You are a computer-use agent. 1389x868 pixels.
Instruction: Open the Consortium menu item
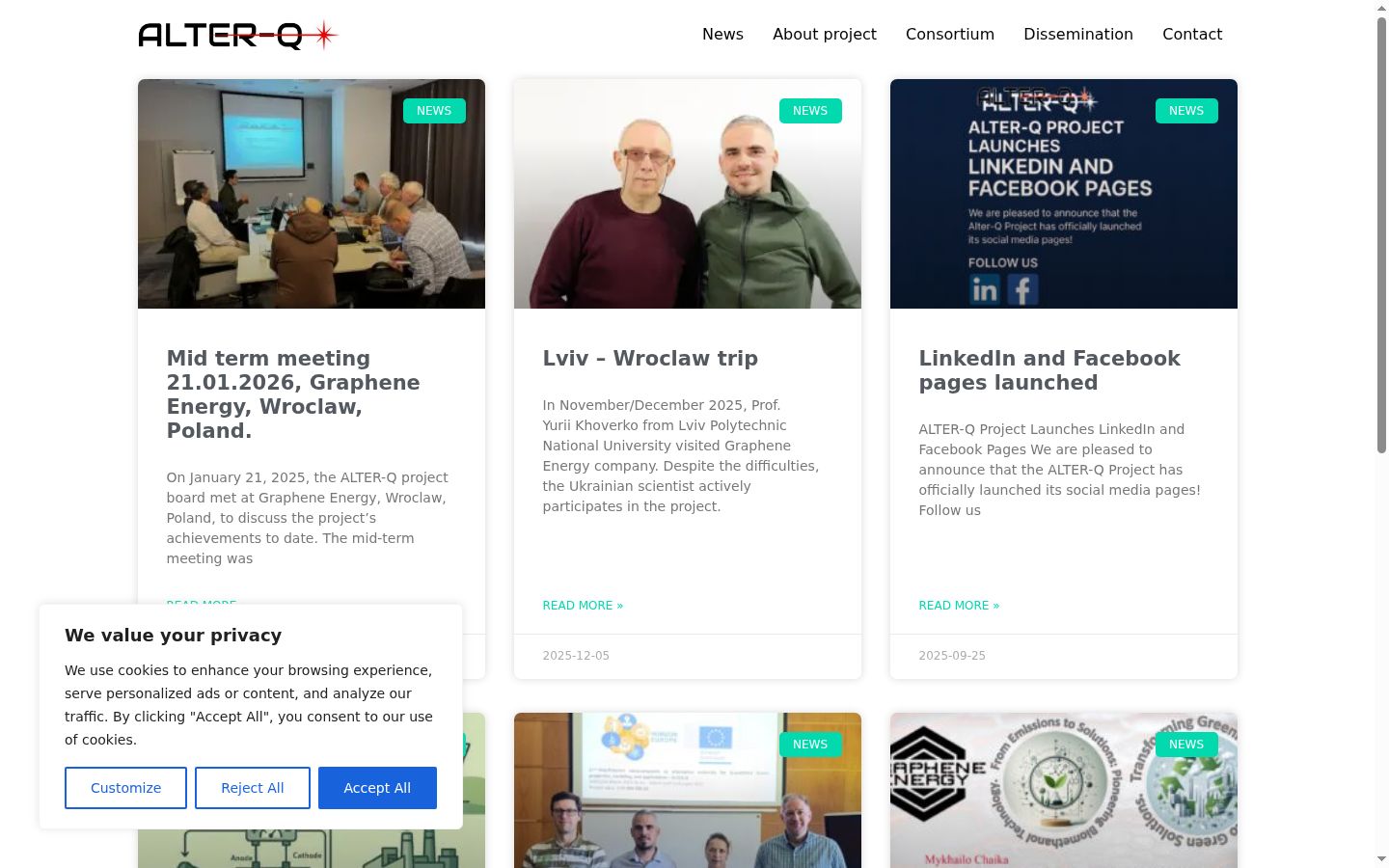(x=950, y=34)
